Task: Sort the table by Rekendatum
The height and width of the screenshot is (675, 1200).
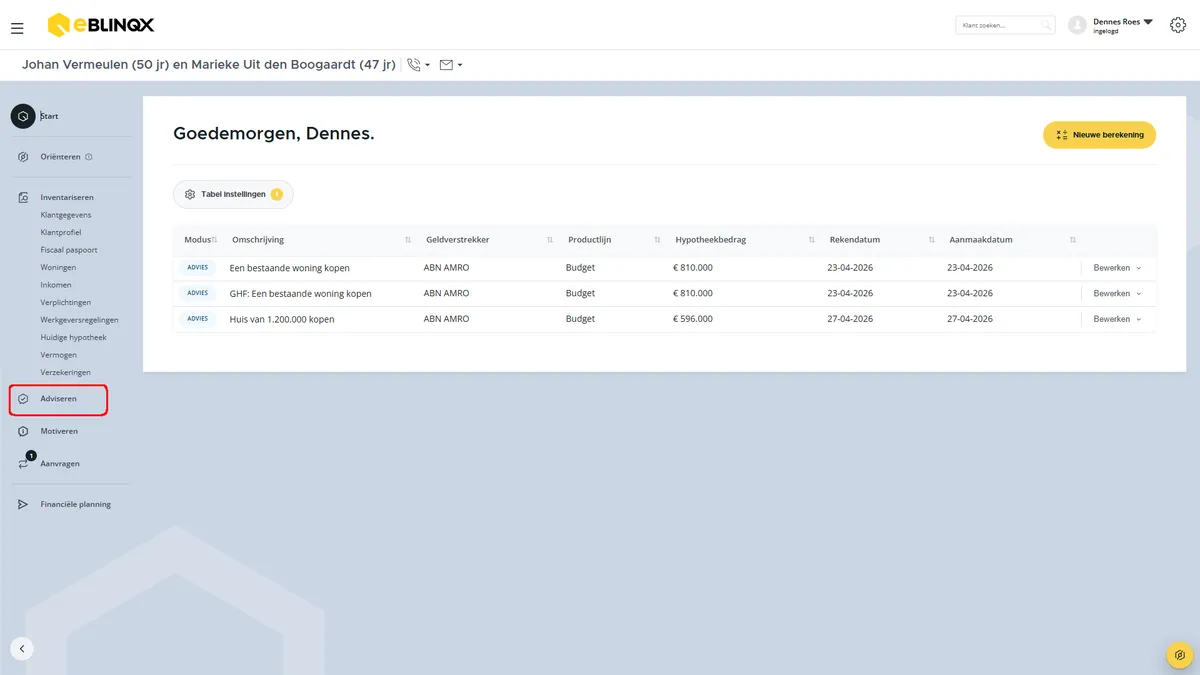Action: click(931, 240)
